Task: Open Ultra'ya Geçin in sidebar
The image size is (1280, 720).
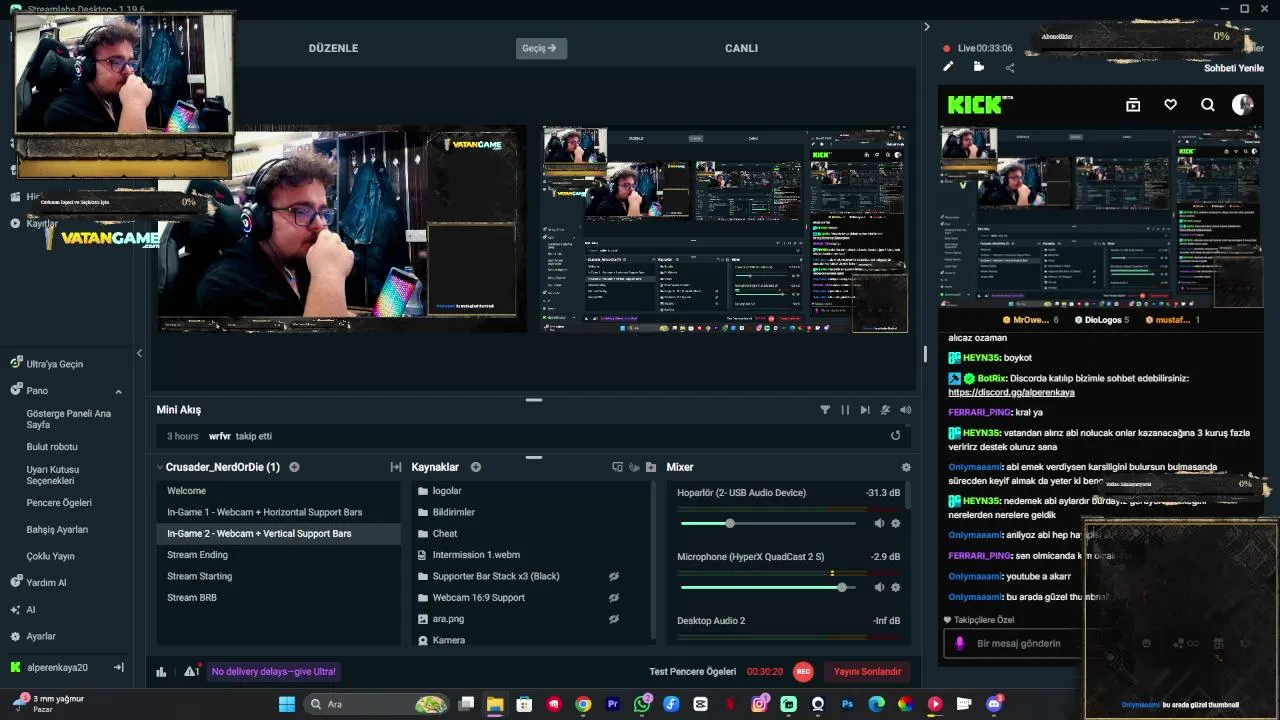Action: tap(54, 364)
